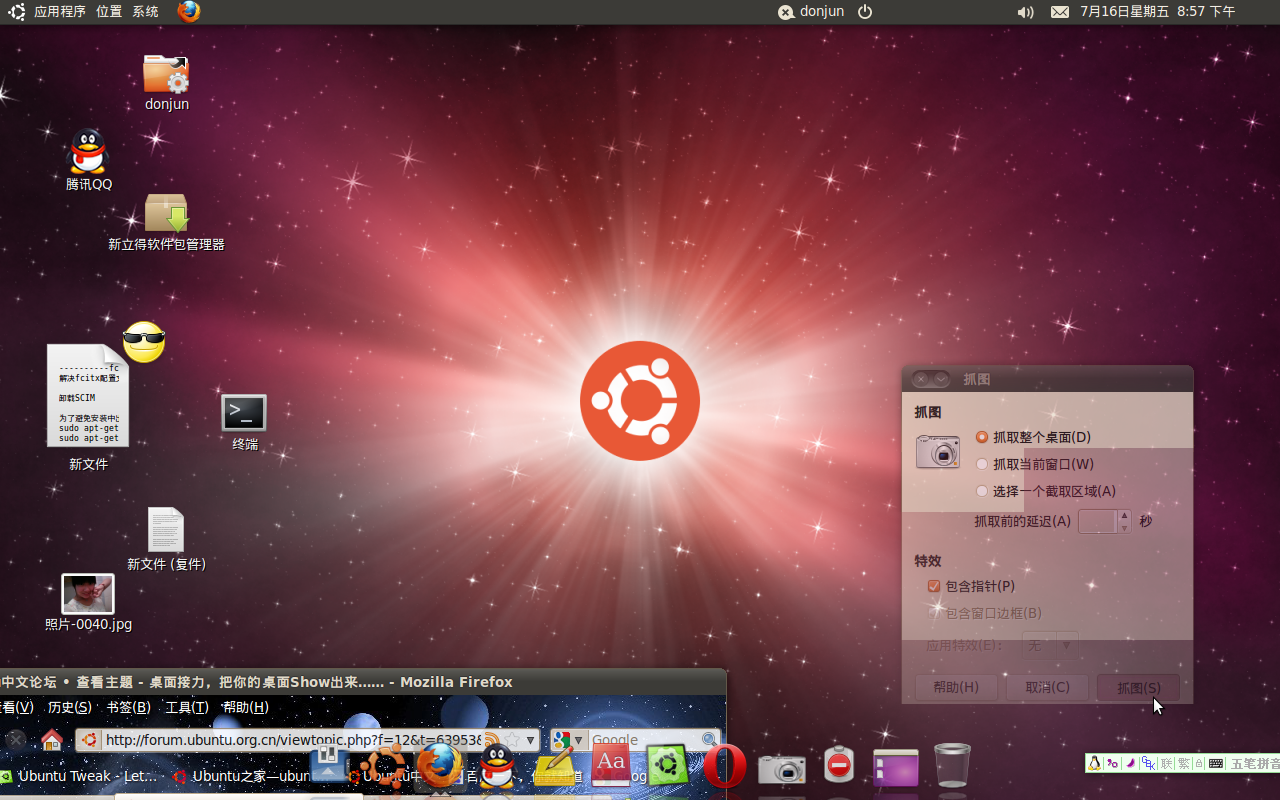Click QQ penguin icon in the dock
1280x800 pixels.
tap(497, 767)
